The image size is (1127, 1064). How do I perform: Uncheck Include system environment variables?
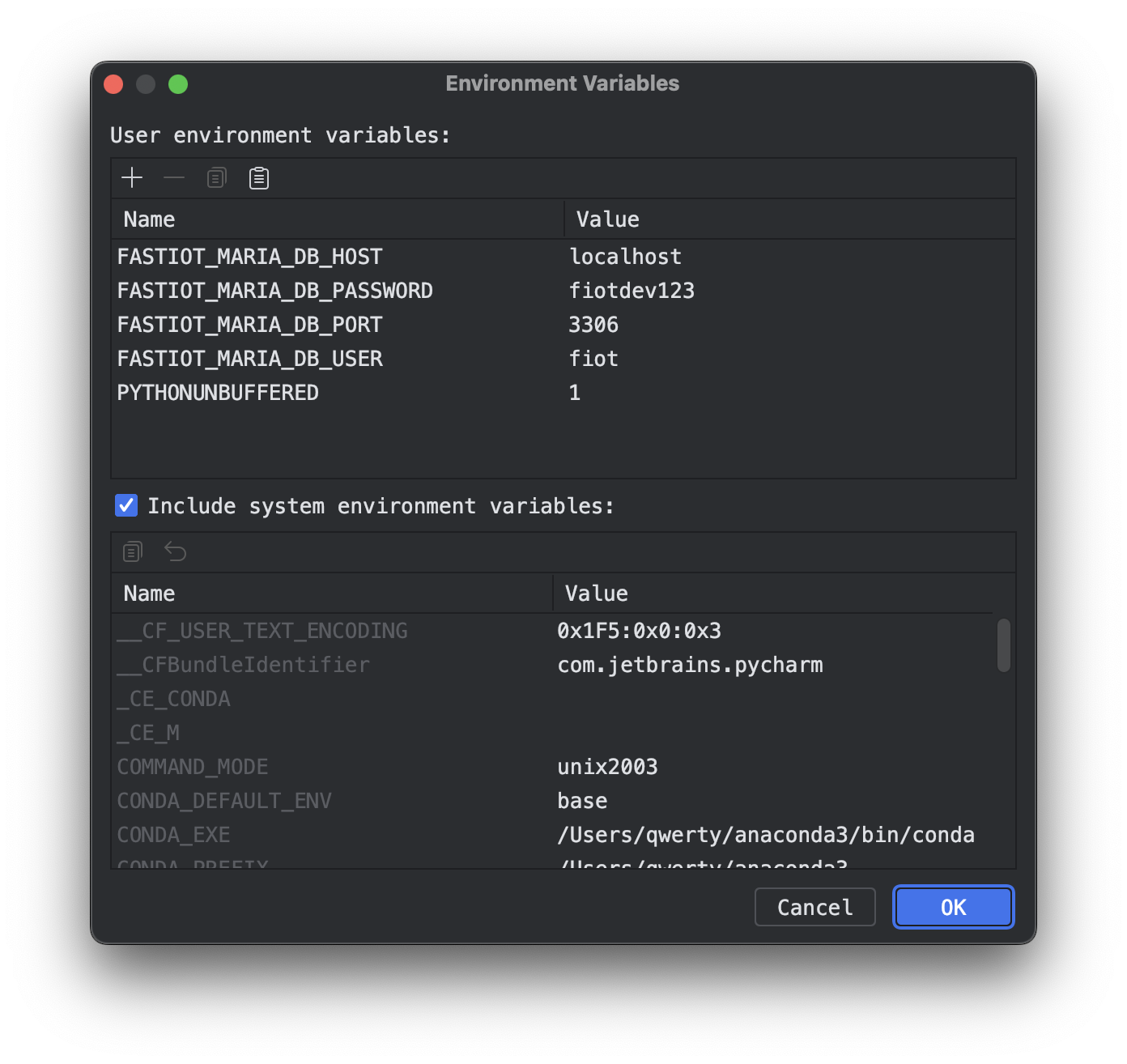click(126, 505)
